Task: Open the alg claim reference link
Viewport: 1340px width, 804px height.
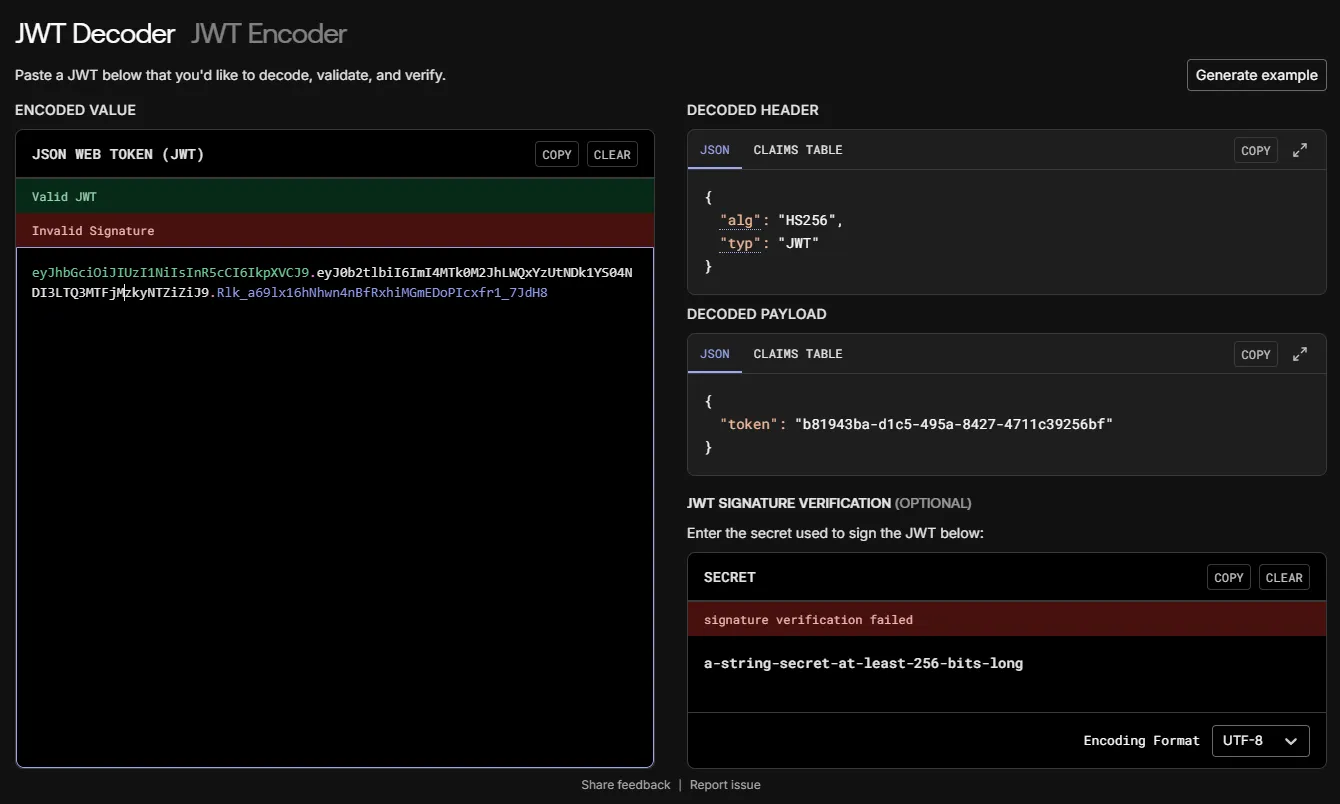Action: [x=740, y=220]
